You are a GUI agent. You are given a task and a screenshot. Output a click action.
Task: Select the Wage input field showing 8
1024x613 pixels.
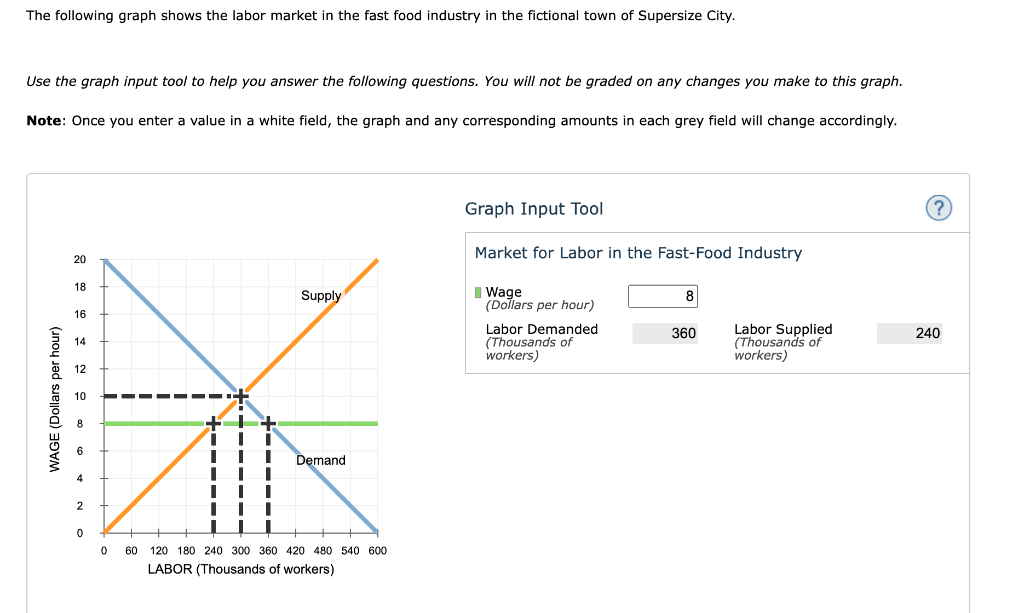tap(662, 295)
